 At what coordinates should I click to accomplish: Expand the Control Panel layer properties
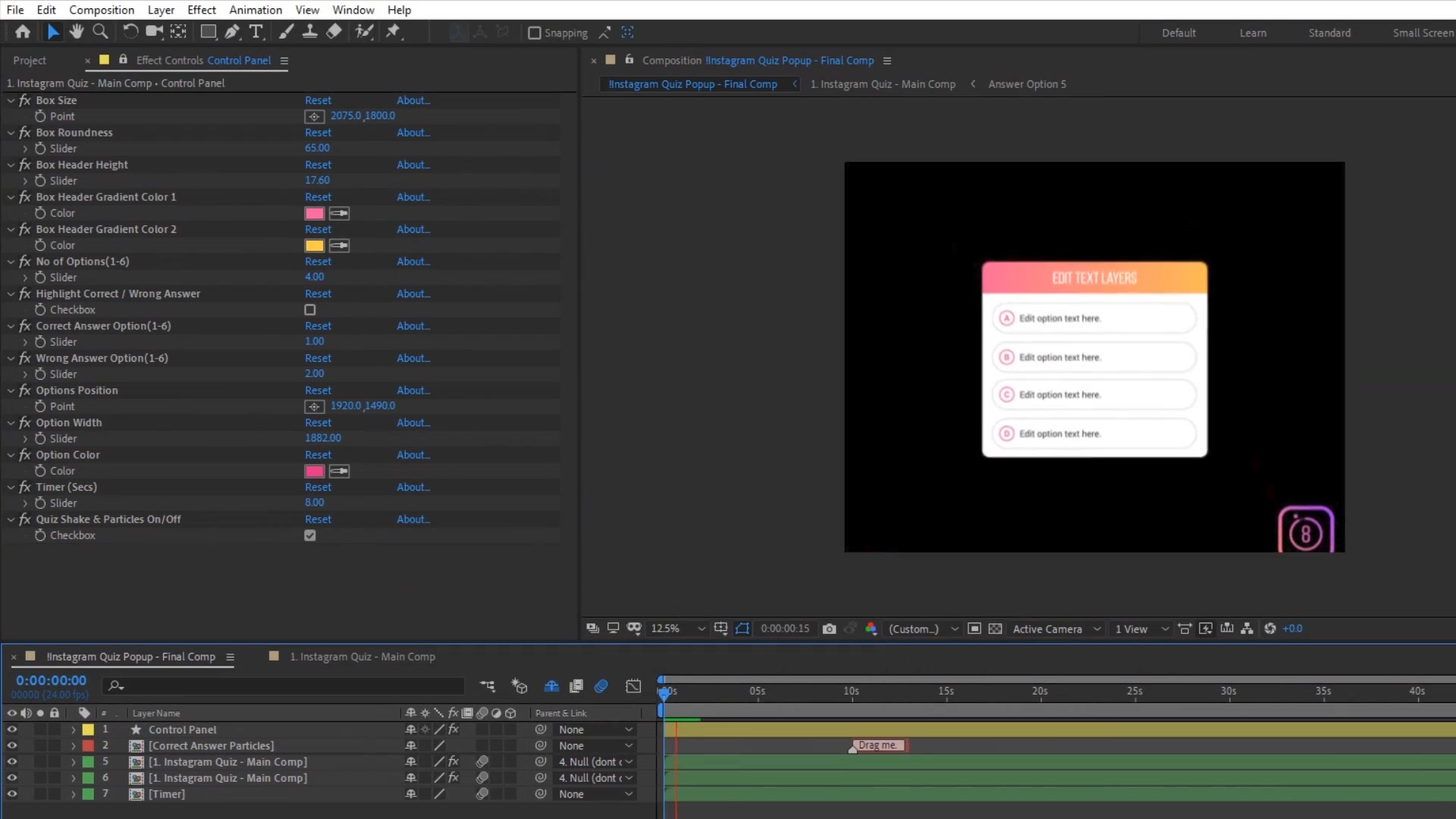[73, 730]
